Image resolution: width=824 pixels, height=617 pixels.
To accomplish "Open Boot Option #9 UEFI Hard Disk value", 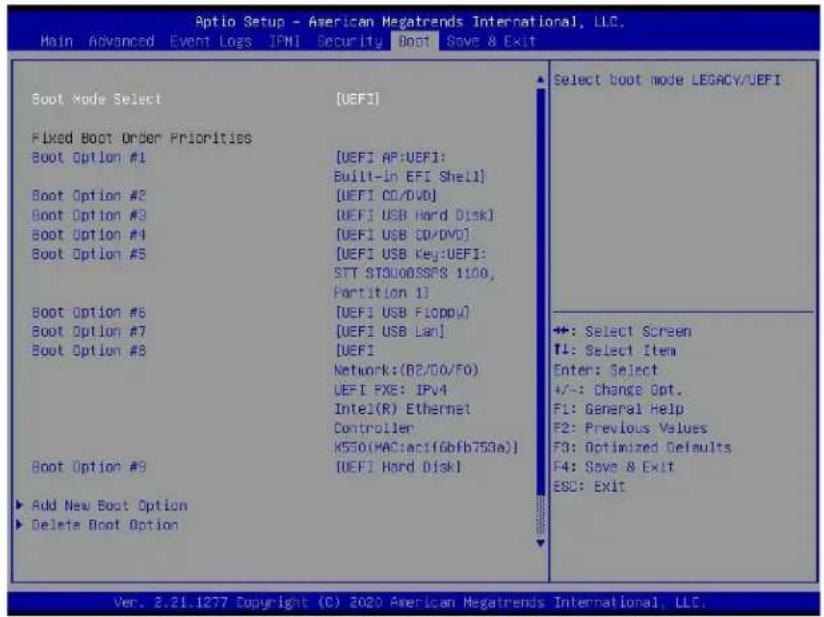I will [398, 467].
